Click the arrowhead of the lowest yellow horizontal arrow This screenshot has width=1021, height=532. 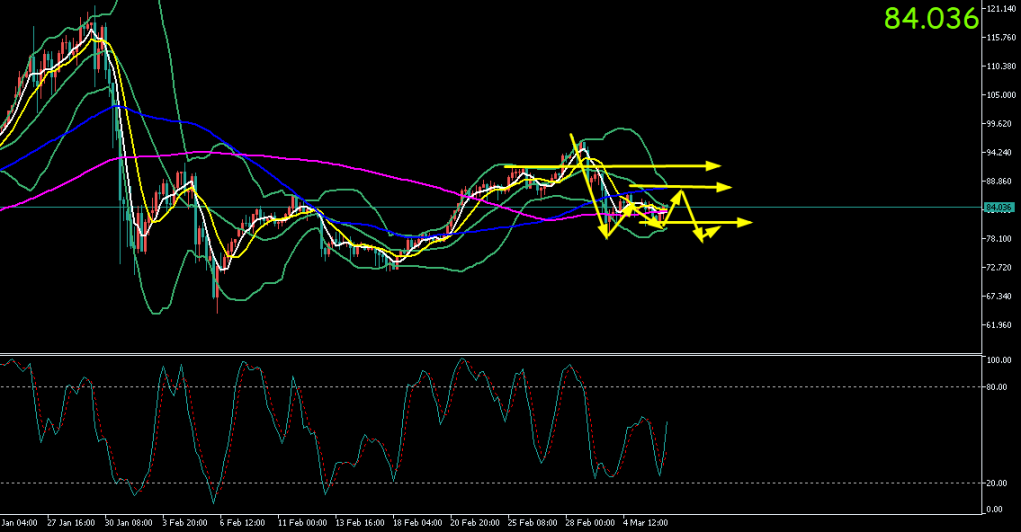pyautogui.click(x=744, y=222)
